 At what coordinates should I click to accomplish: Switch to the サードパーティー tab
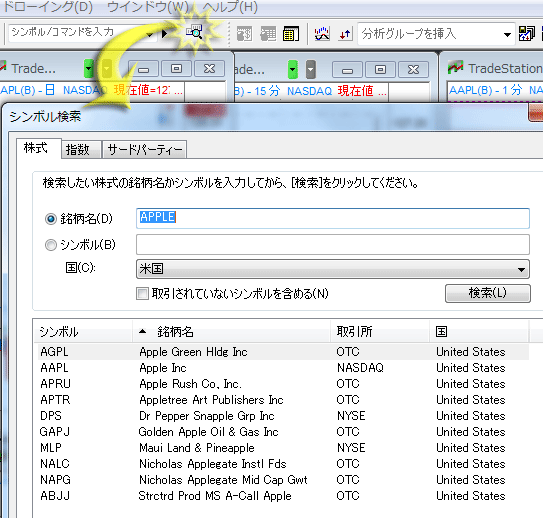coord(145,150)
